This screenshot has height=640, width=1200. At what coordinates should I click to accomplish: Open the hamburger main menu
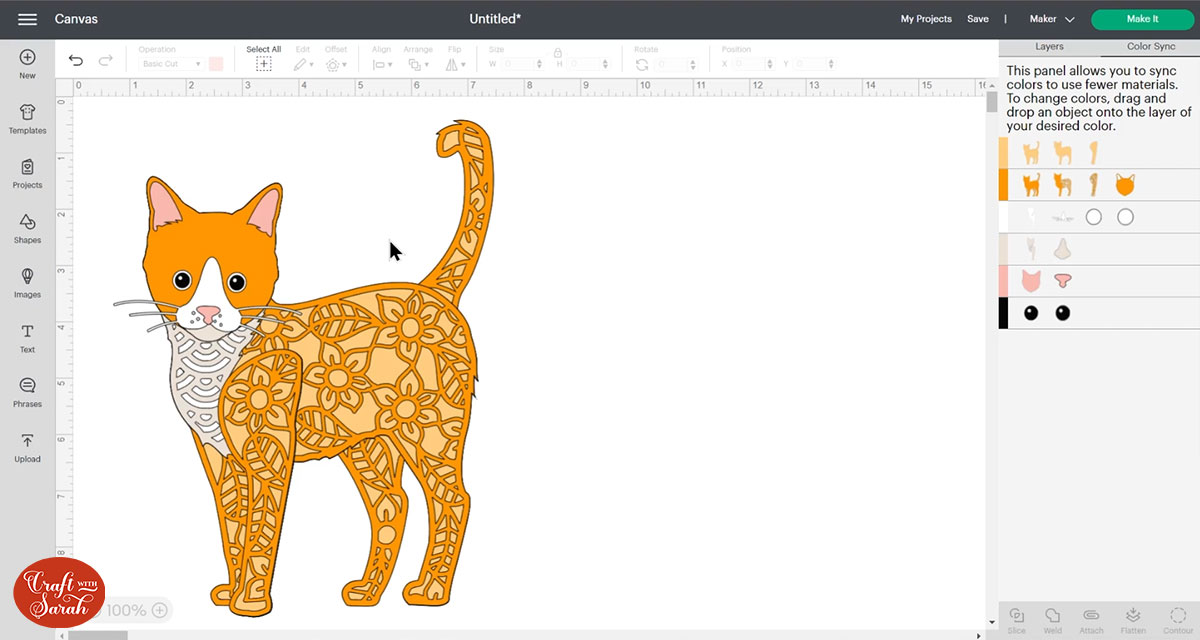tap(27, 19)
